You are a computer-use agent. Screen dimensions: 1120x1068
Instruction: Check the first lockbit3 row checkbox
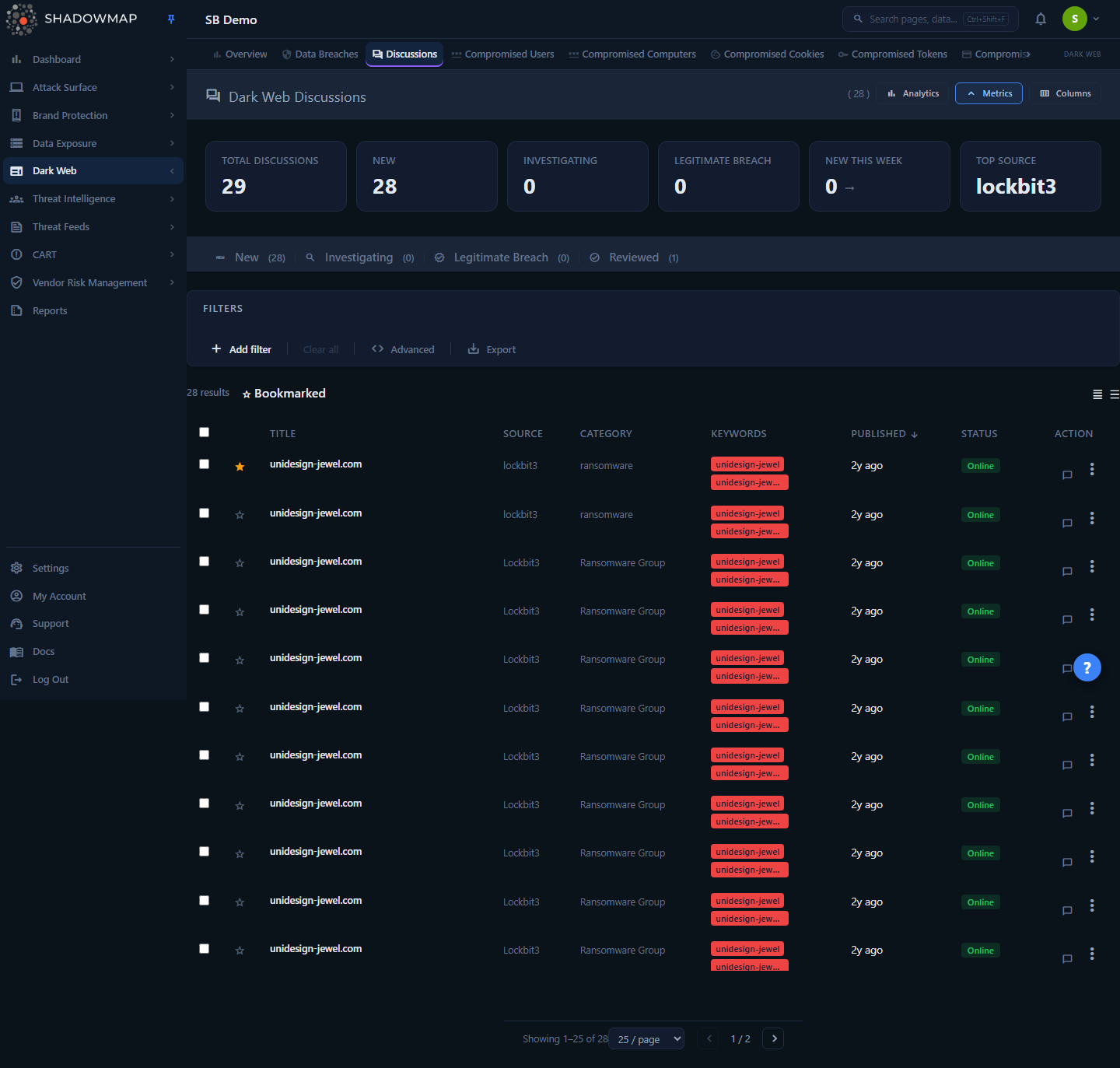(204, 464)
